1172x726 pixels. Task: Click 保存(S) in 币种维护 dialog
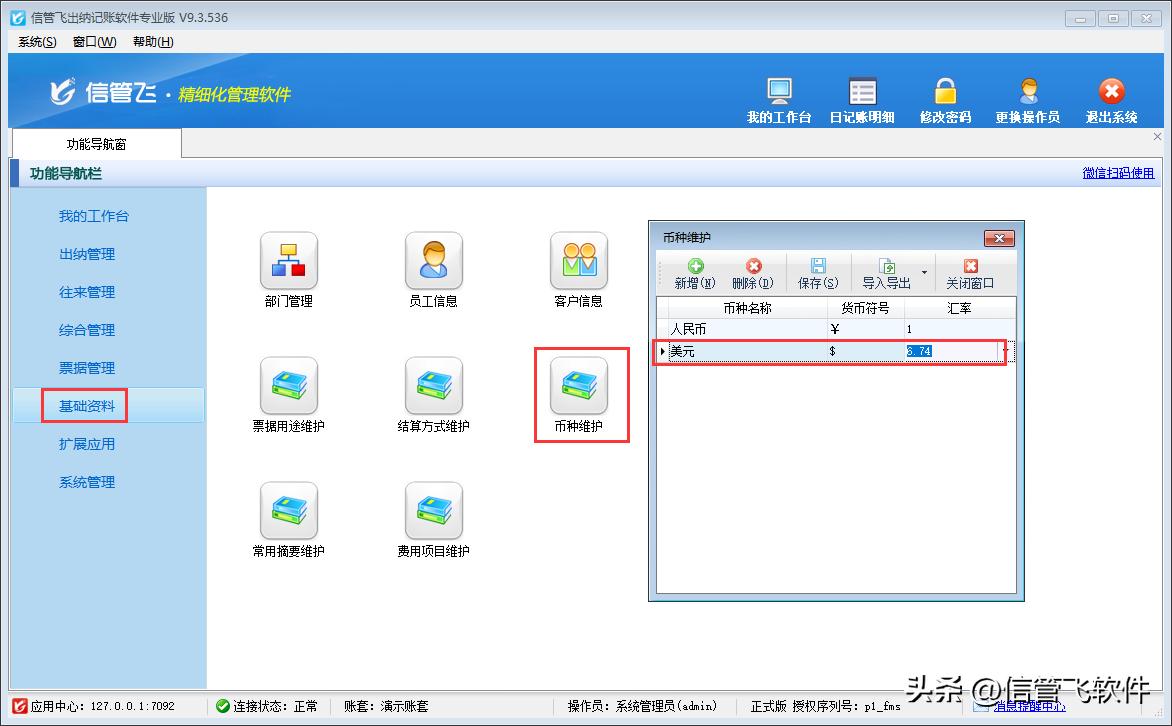[818, 274]
